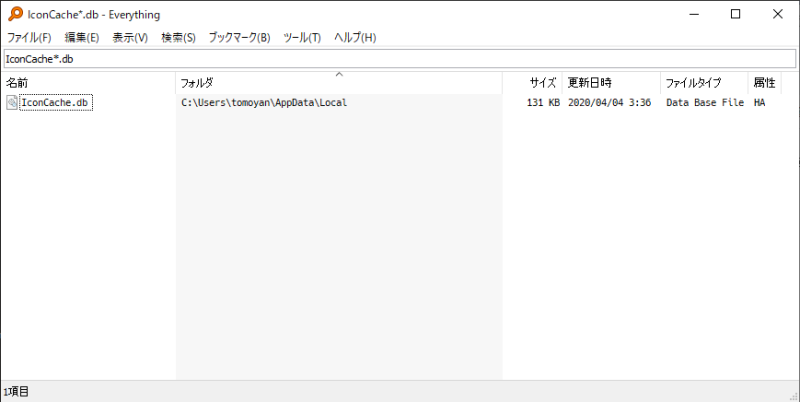Open the 表示(V) menu
The image size is (800, 402).
(130, 37)
